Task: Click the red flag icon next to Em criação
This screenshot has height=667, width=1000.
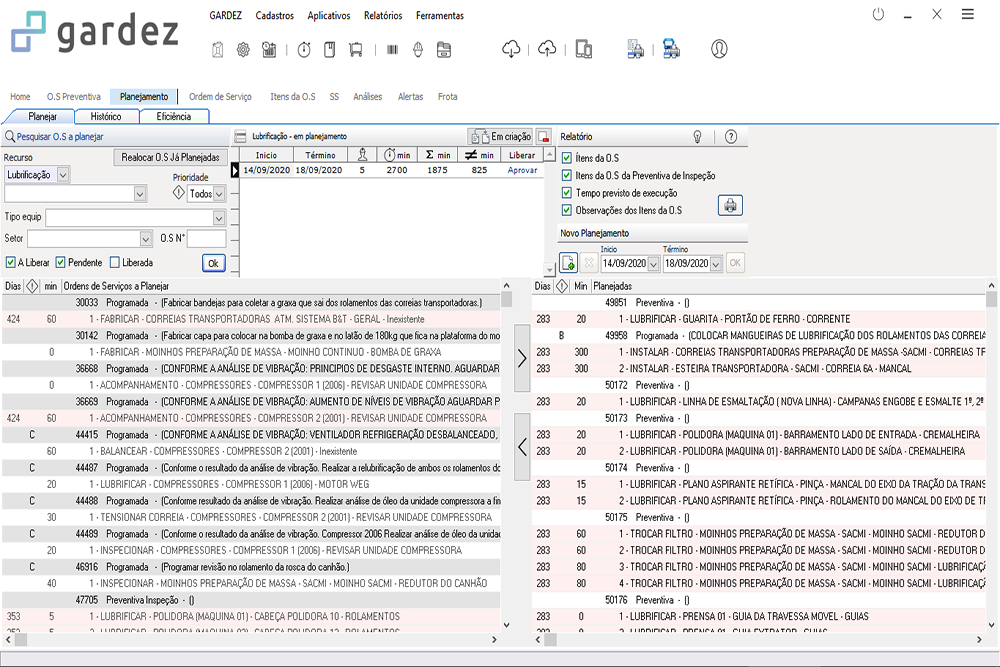Action: tap(544, 136)
